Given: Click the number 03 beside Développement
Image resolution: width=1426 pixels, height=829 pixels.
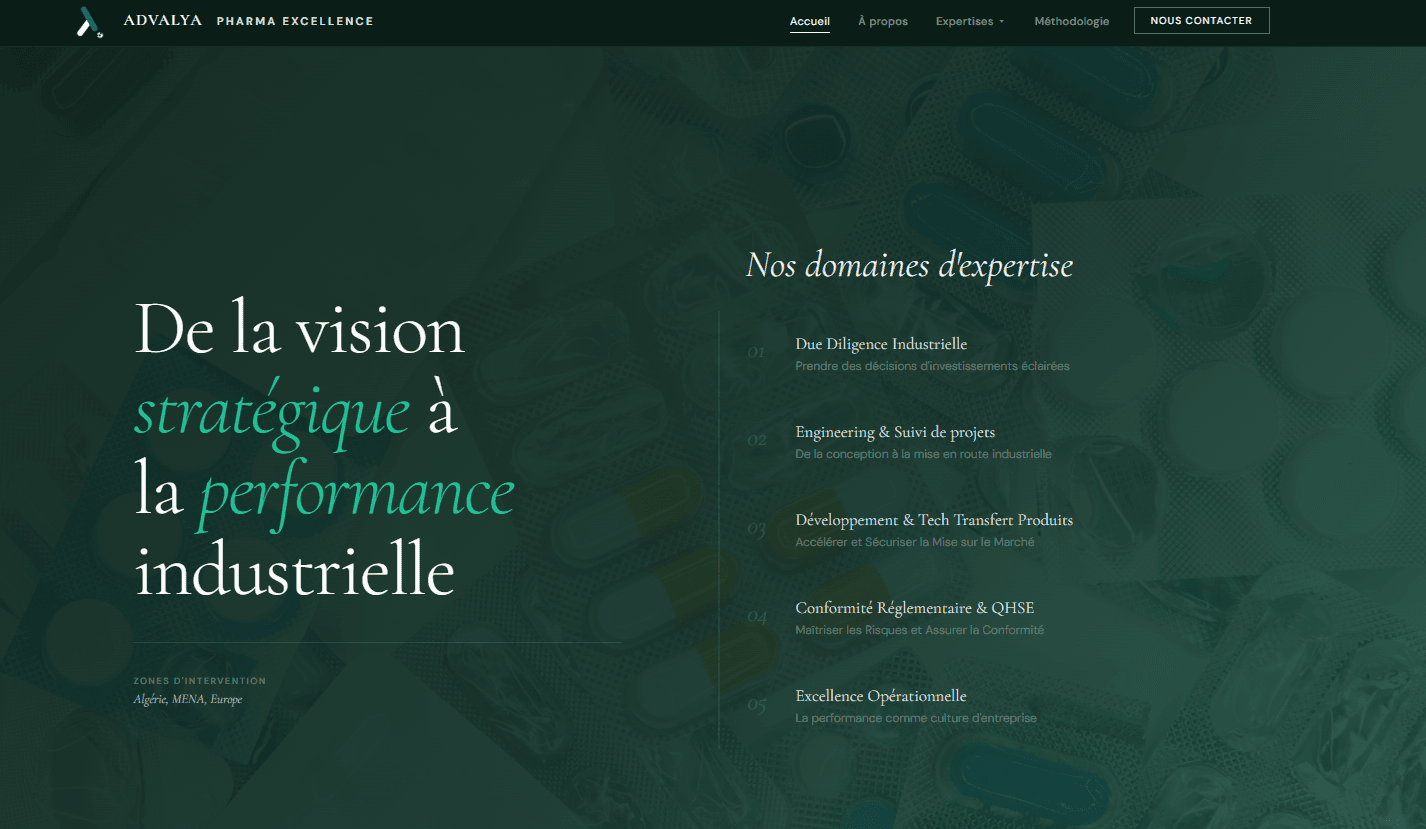Looking at the screenshot, I should [x=756, y=529].
